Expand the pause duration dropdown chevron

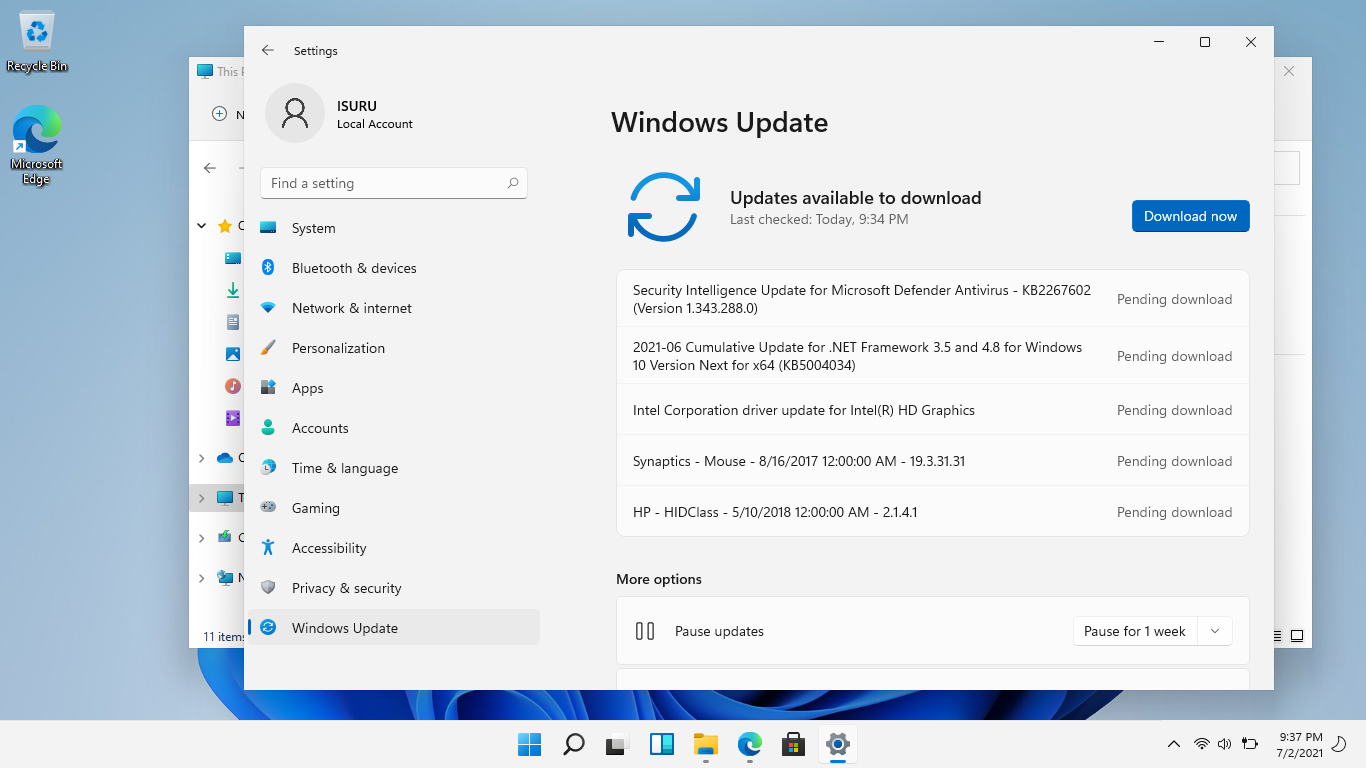(1215, 631)
